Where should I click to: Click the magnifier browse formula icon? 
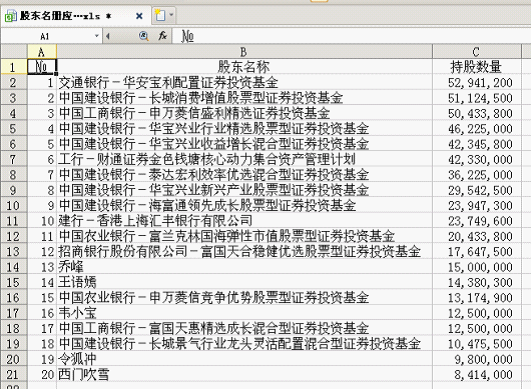pos(144,36)
